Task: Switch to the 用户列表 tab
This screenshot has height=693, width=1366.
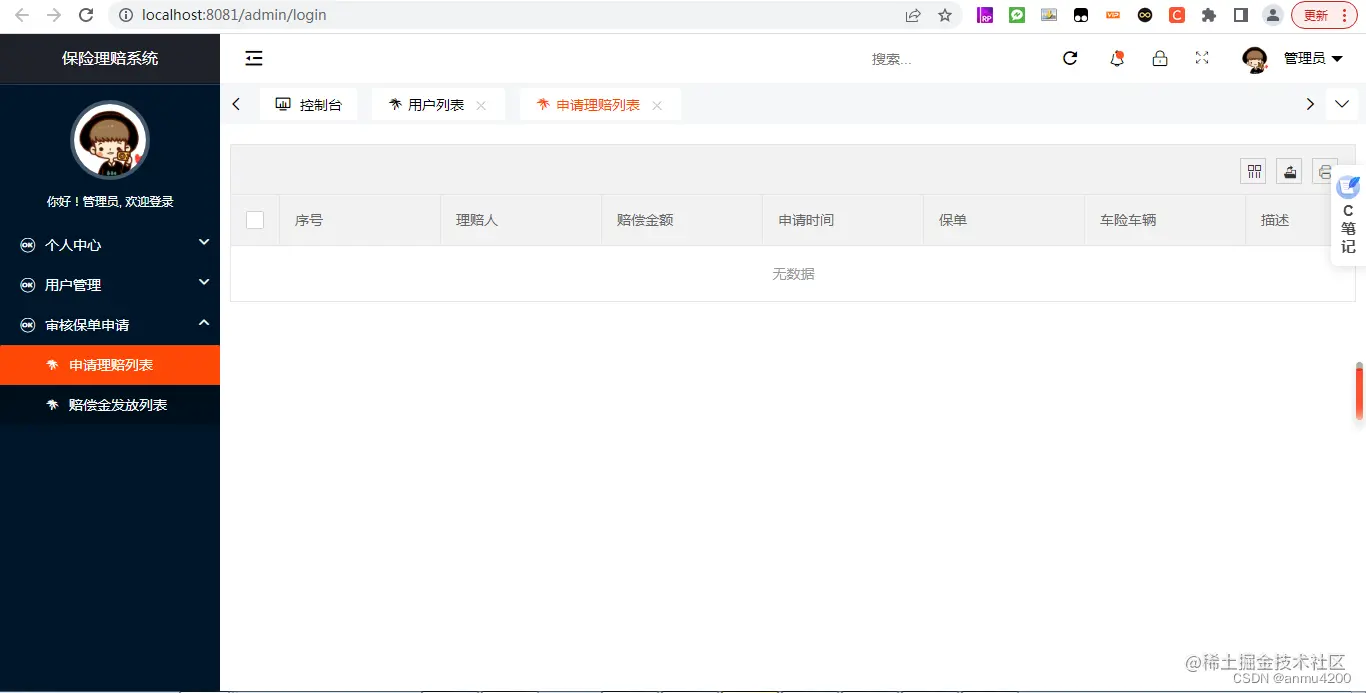Action: click(430, 103)
